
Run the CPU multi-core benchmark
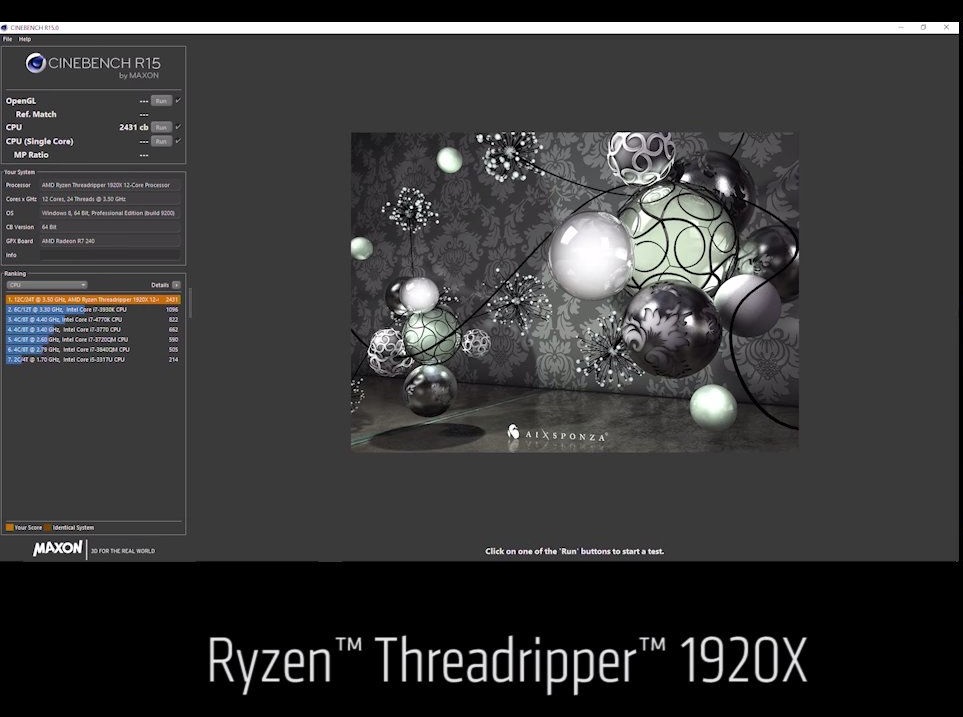coord(161,127)
